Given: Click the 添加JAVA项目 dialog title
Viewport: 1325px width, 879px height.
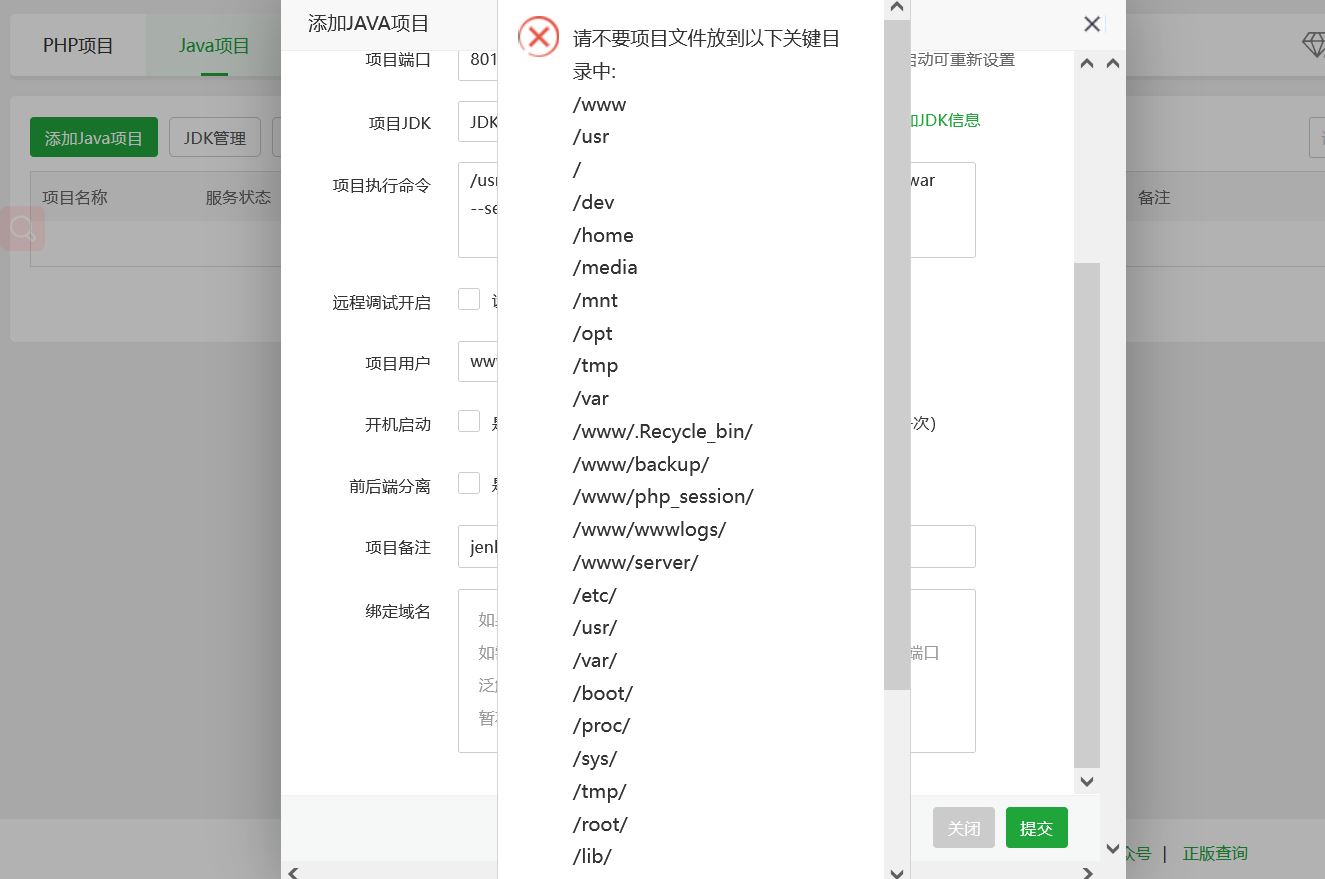Looking at the screenshot, I should point(368,24).
